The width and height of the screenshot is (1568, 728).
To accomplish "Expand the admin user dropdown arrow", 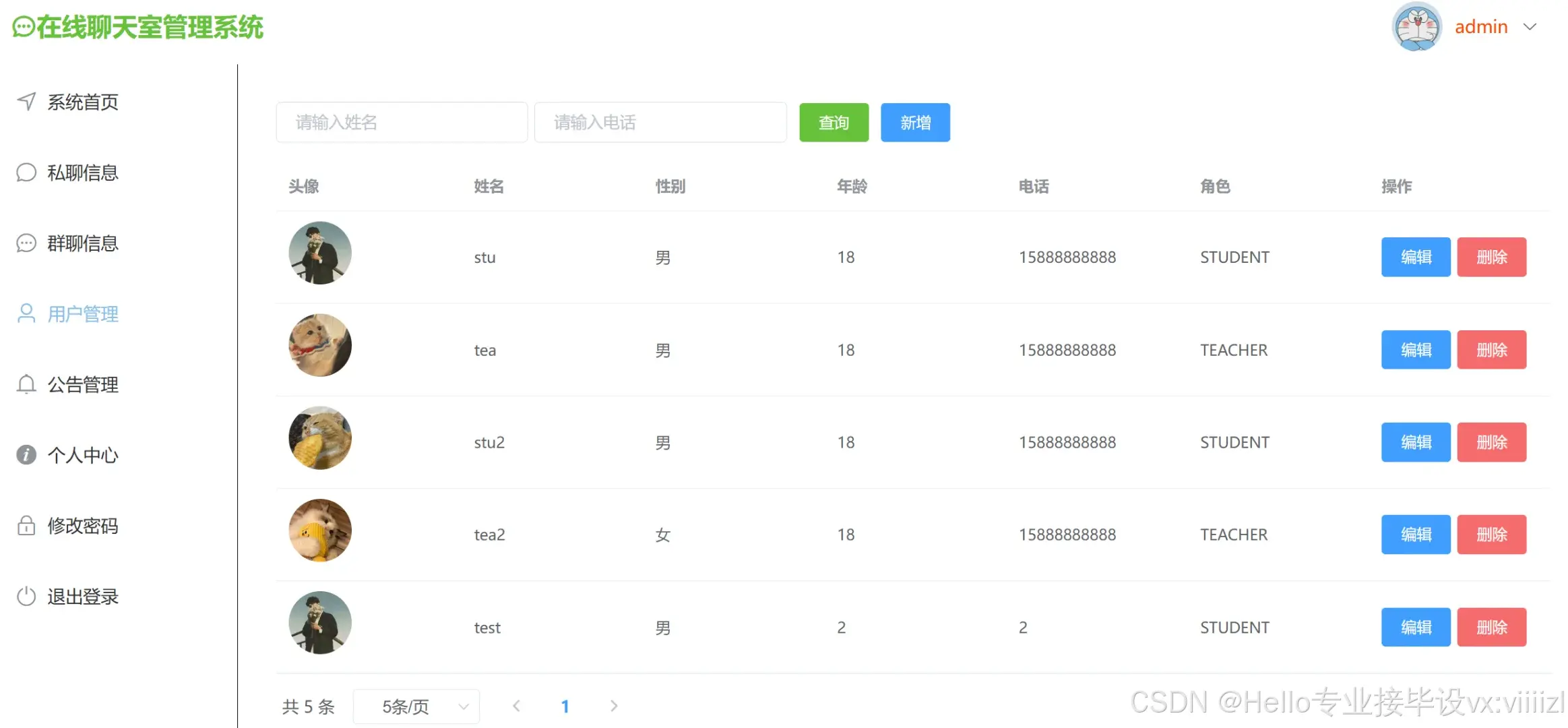I will point(1530,27).
